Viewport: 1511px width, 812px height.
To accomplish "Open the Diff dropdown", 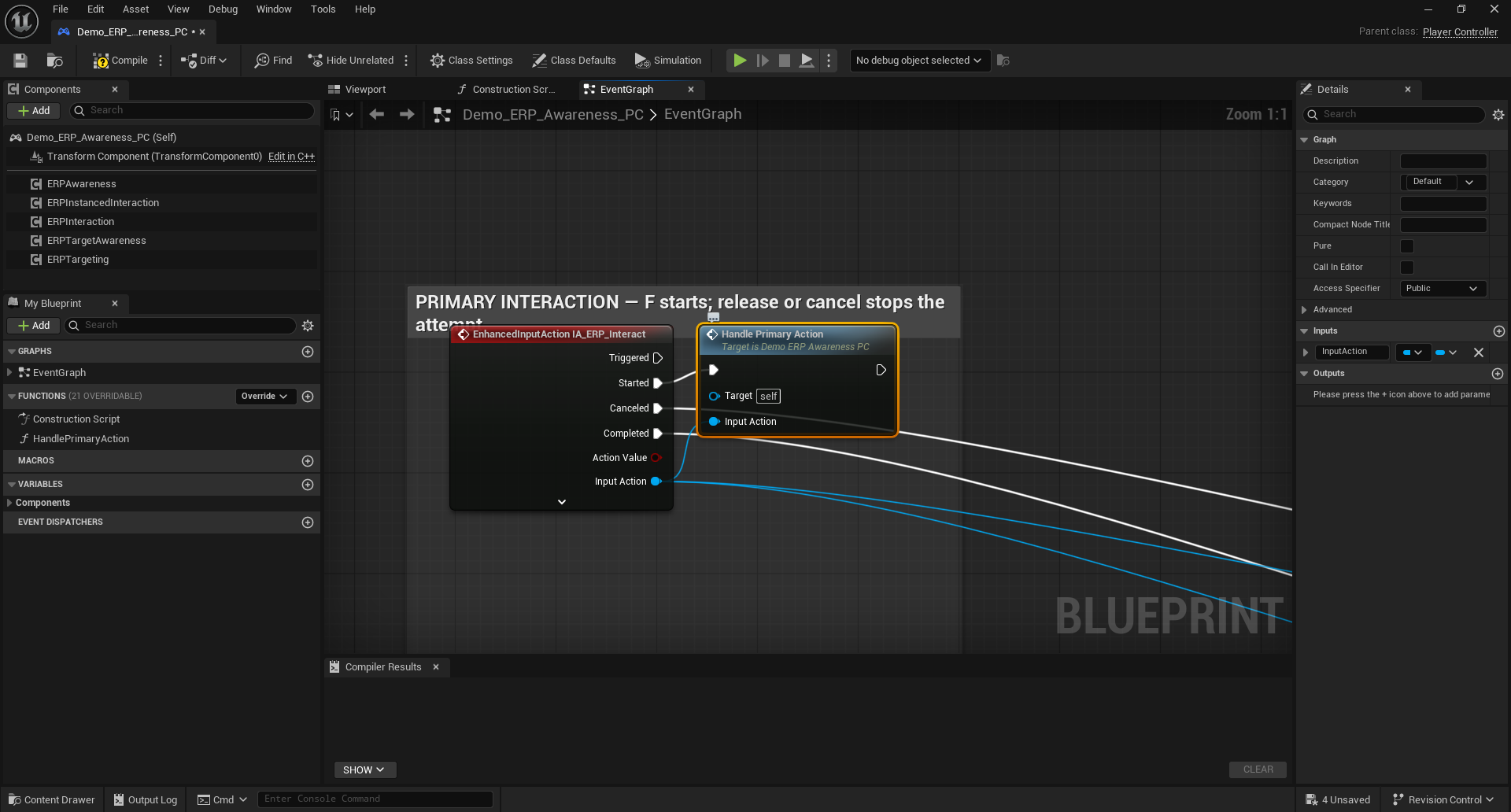I will (x=204, y=61).
